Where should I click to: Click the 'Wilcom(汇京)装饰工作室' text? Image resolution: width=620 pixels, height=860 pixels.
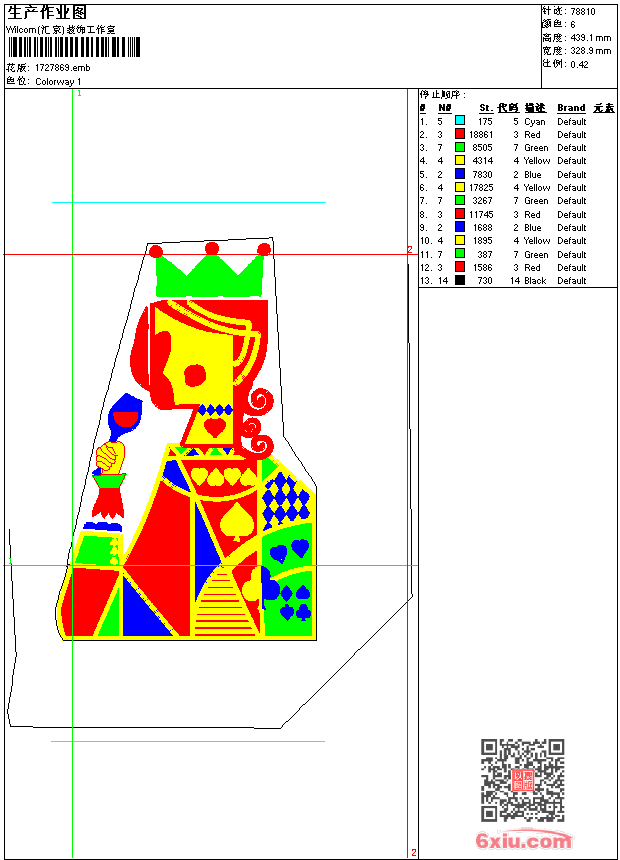[x=61, y=30]
